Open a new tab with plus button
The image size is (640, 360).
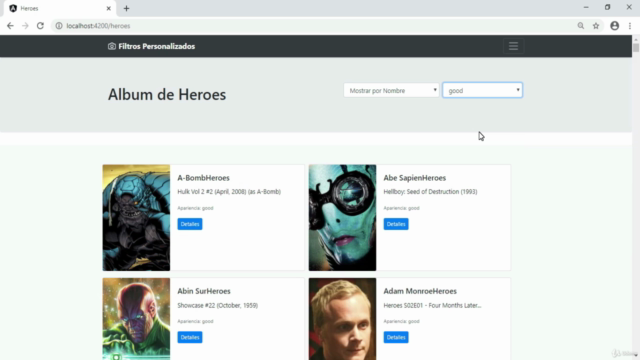[126, 8]
